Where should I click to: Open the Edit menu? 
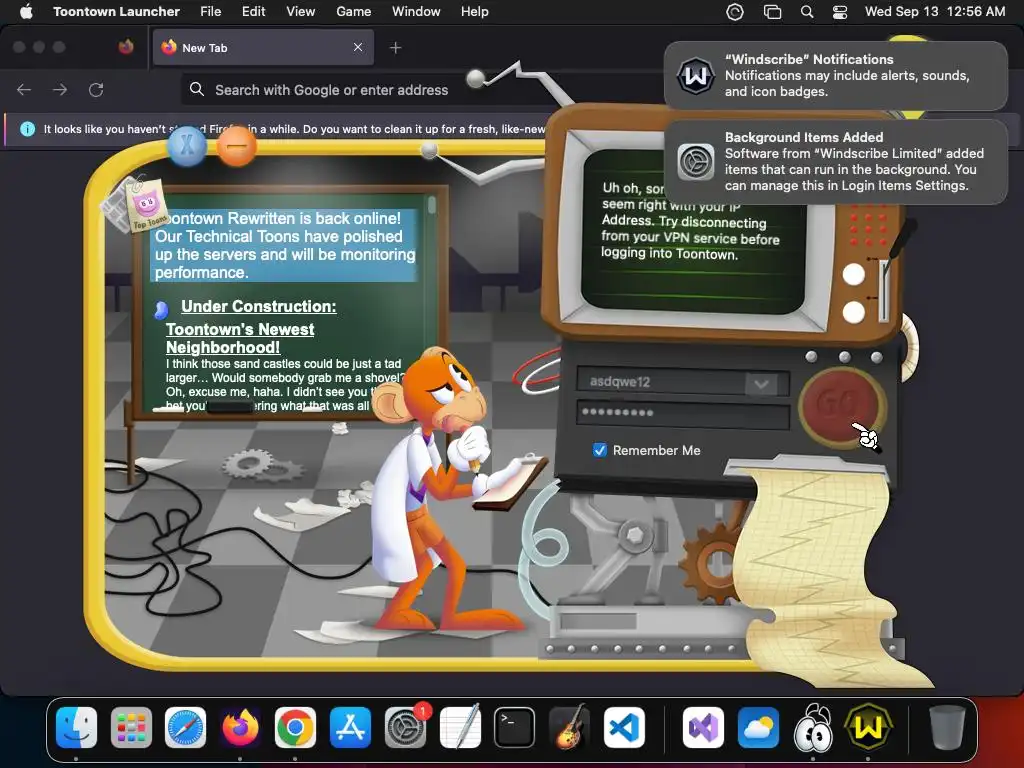pyautogui.click(x=253, y=11)
